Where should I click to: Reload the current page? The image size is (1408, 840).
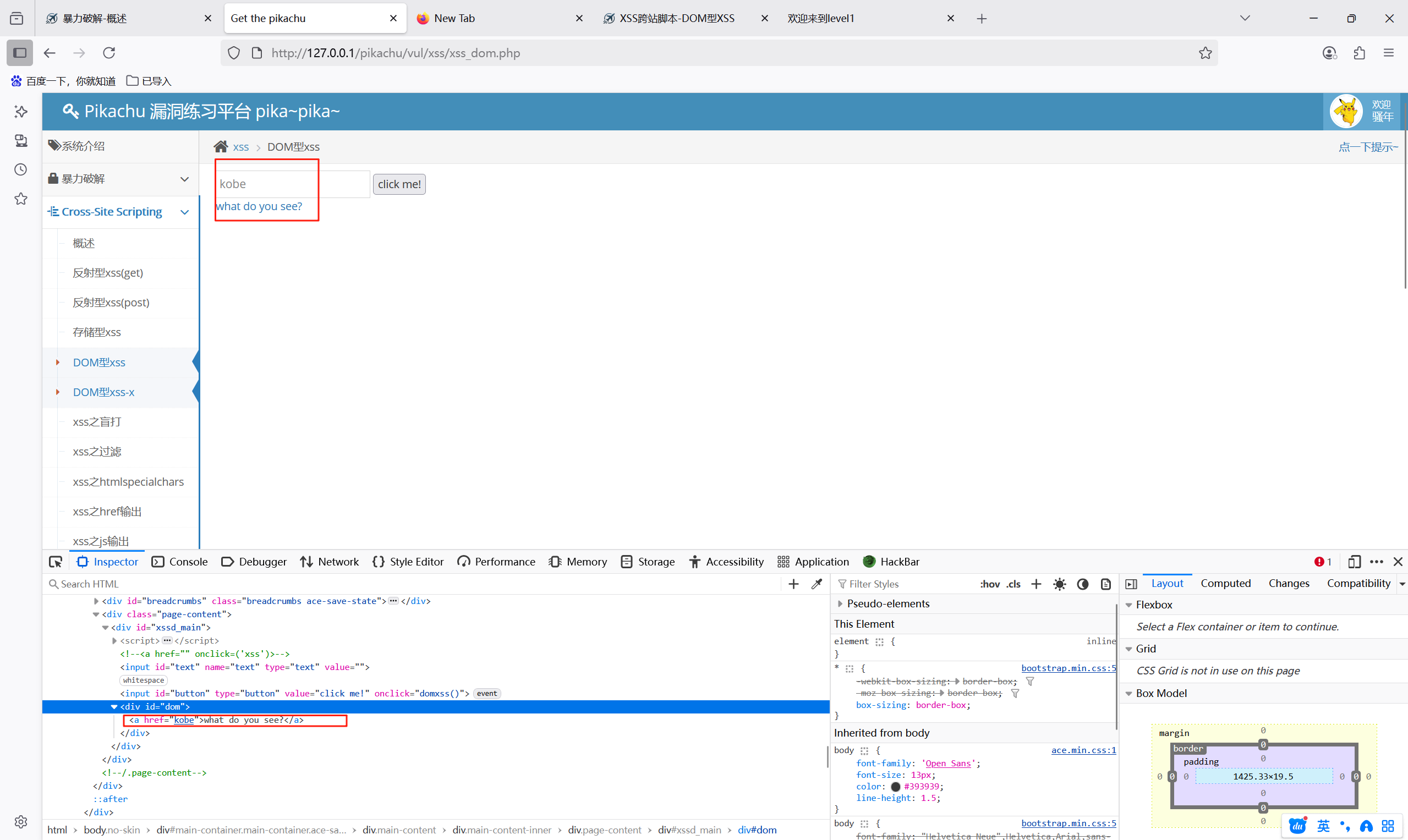(x=109, y=53)
